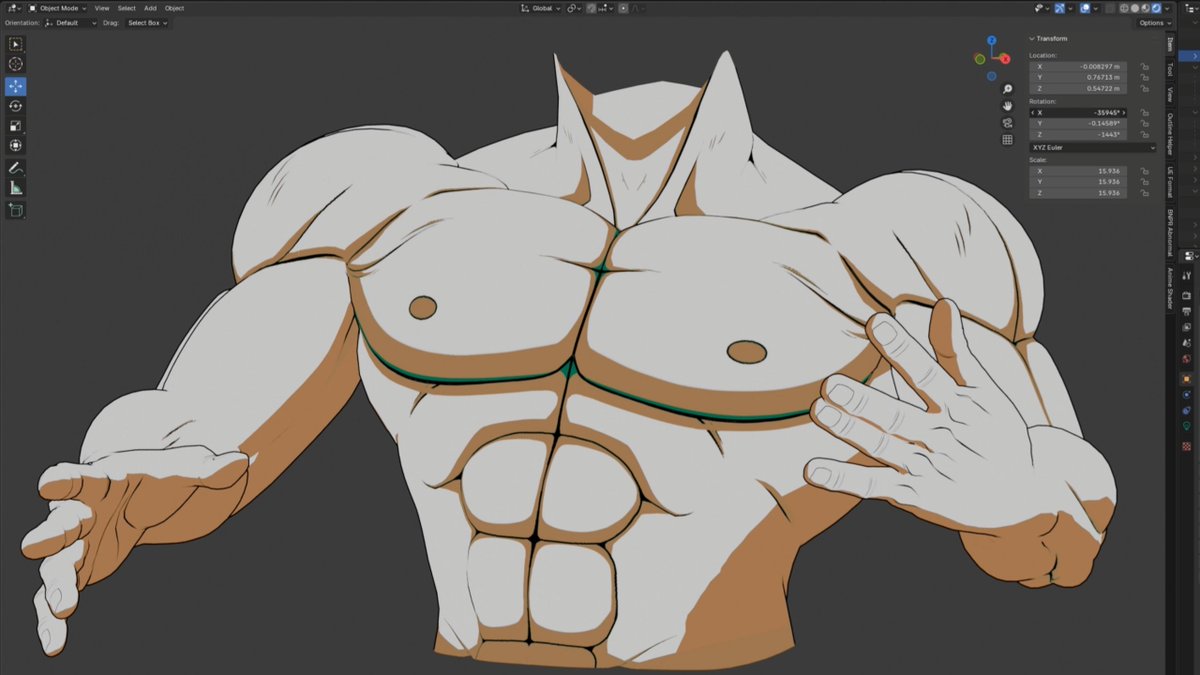This screenshot has height=675, width=1200.
Task: Click the Location Y value field
Action: point(1078,77)
